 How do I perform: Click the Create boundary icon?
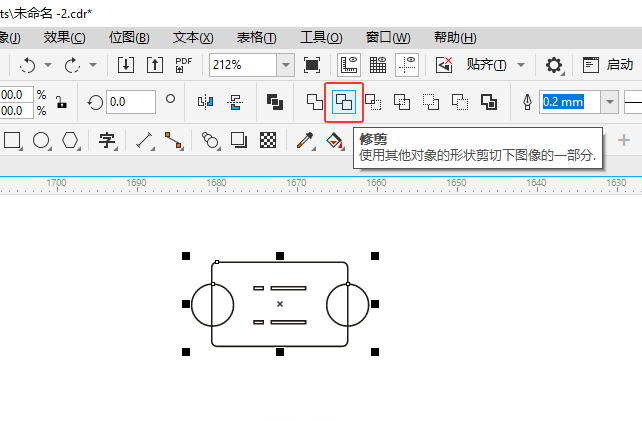tap(489, 102)
